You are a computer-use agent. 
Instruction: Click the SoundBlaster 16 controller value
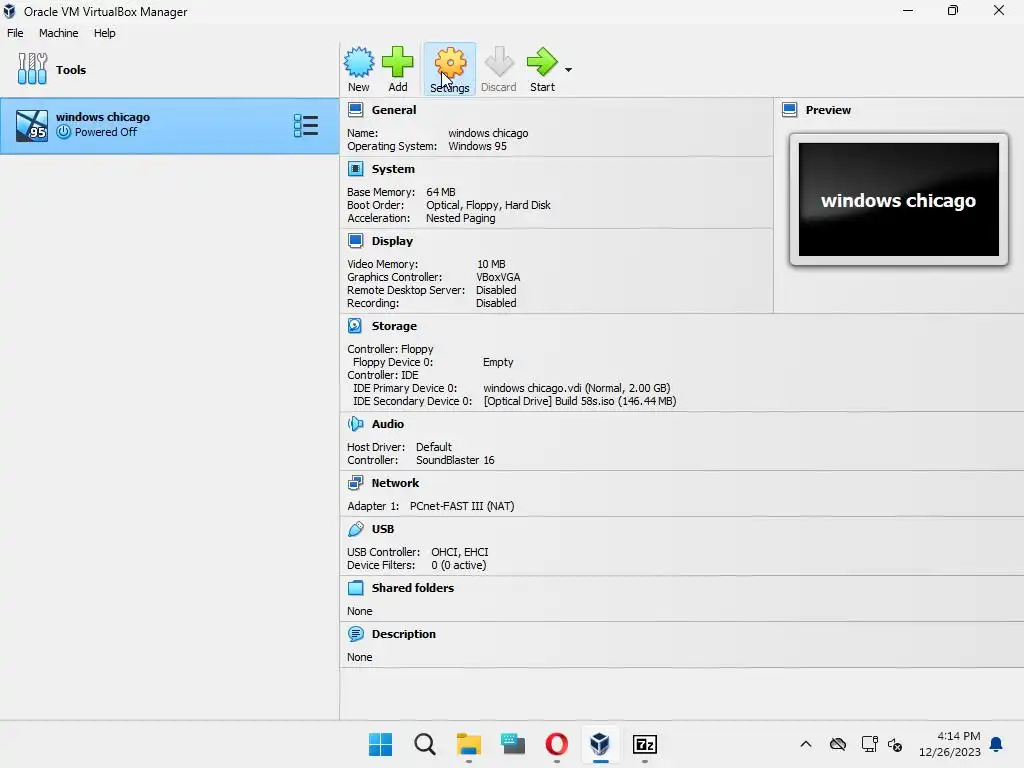coord(455,460)
